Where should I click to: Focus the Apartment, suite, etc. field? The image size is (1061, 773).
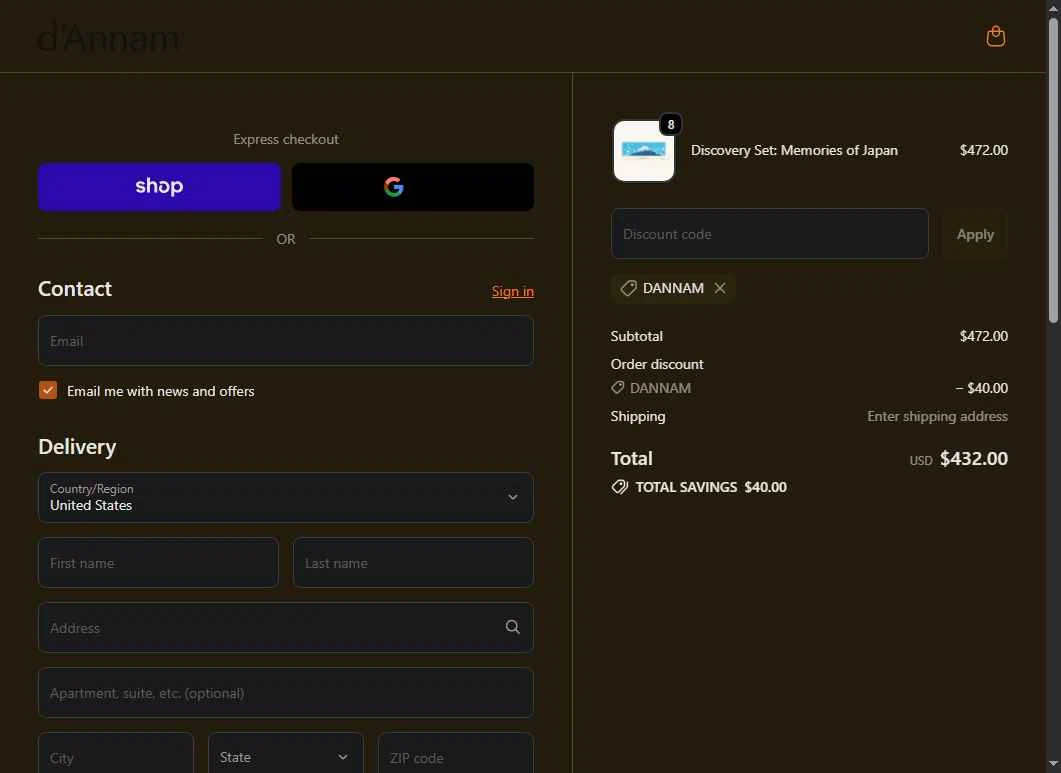[x=286, y=692]
